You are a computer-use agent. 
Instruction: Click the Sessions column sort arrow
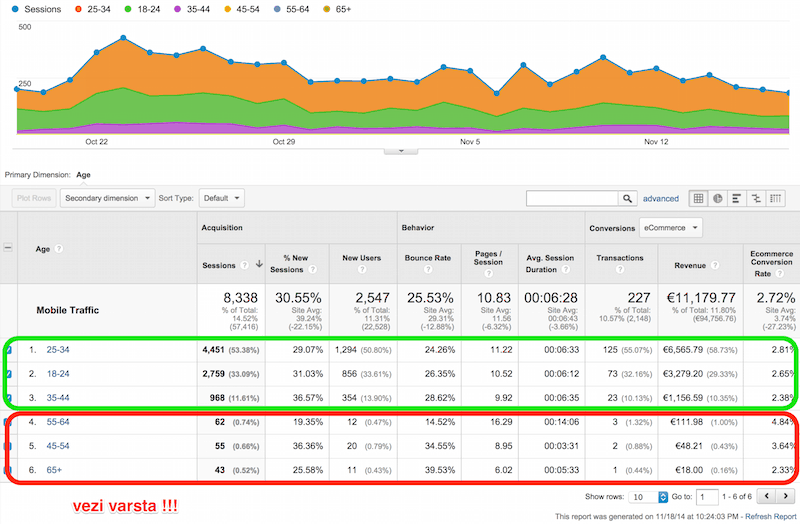(x=259, y=264)
